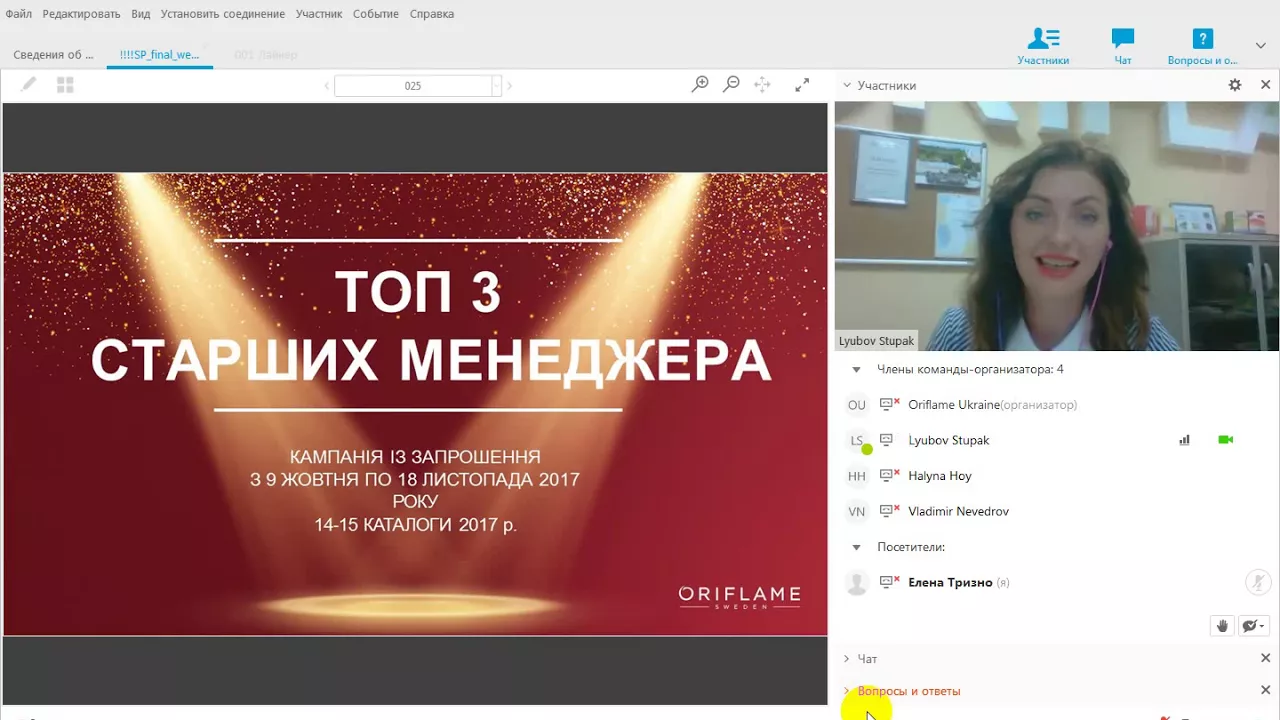
Task: Switch to the !!!!SP_final_we... tab
Action: 159,55
